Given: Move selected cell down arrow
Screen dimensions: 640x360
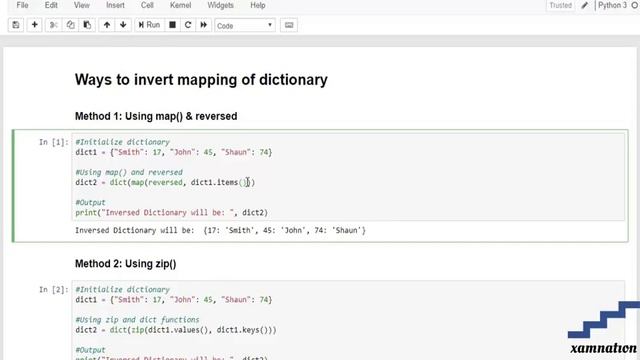Looking at the screenshot, I should click(x=123, y=25).
